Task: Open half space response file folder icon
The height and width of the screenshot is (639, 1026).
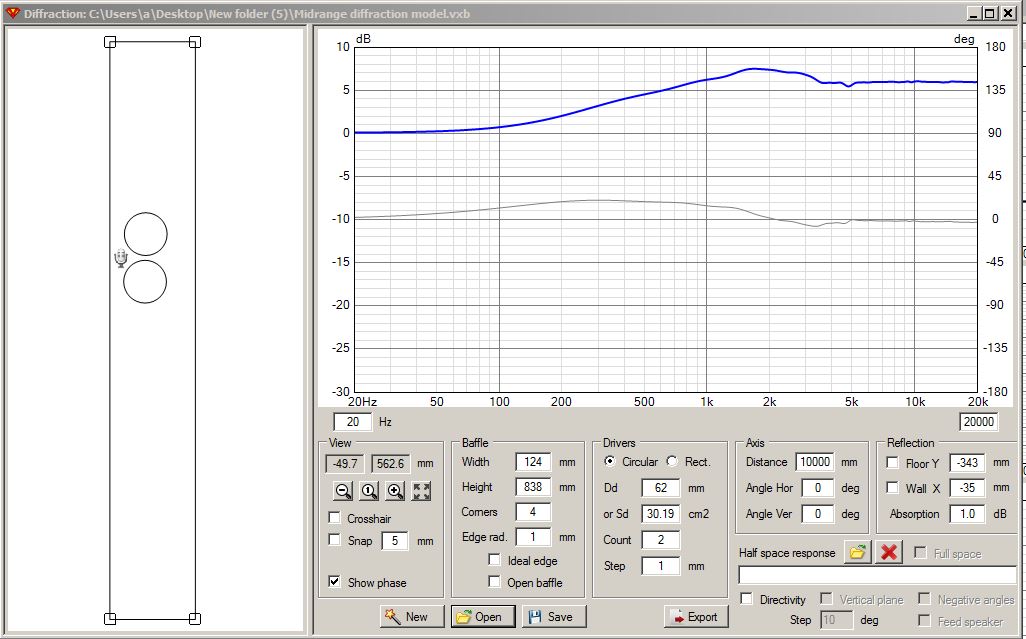Action: (x=856, y=552)
